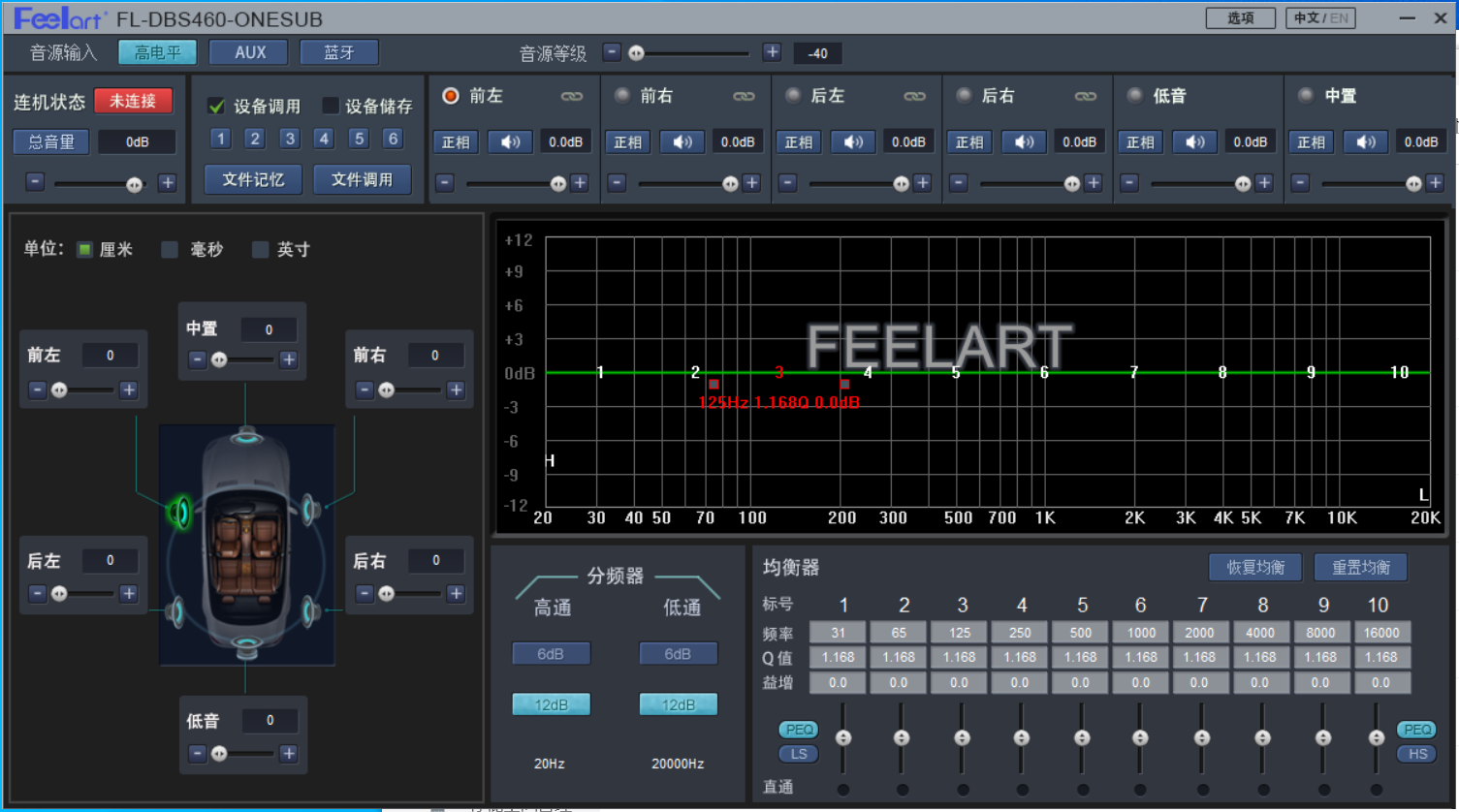Click the 音源等级 slider handle
The width and height of the screenshot is (1459, 812).
(637, 53)
